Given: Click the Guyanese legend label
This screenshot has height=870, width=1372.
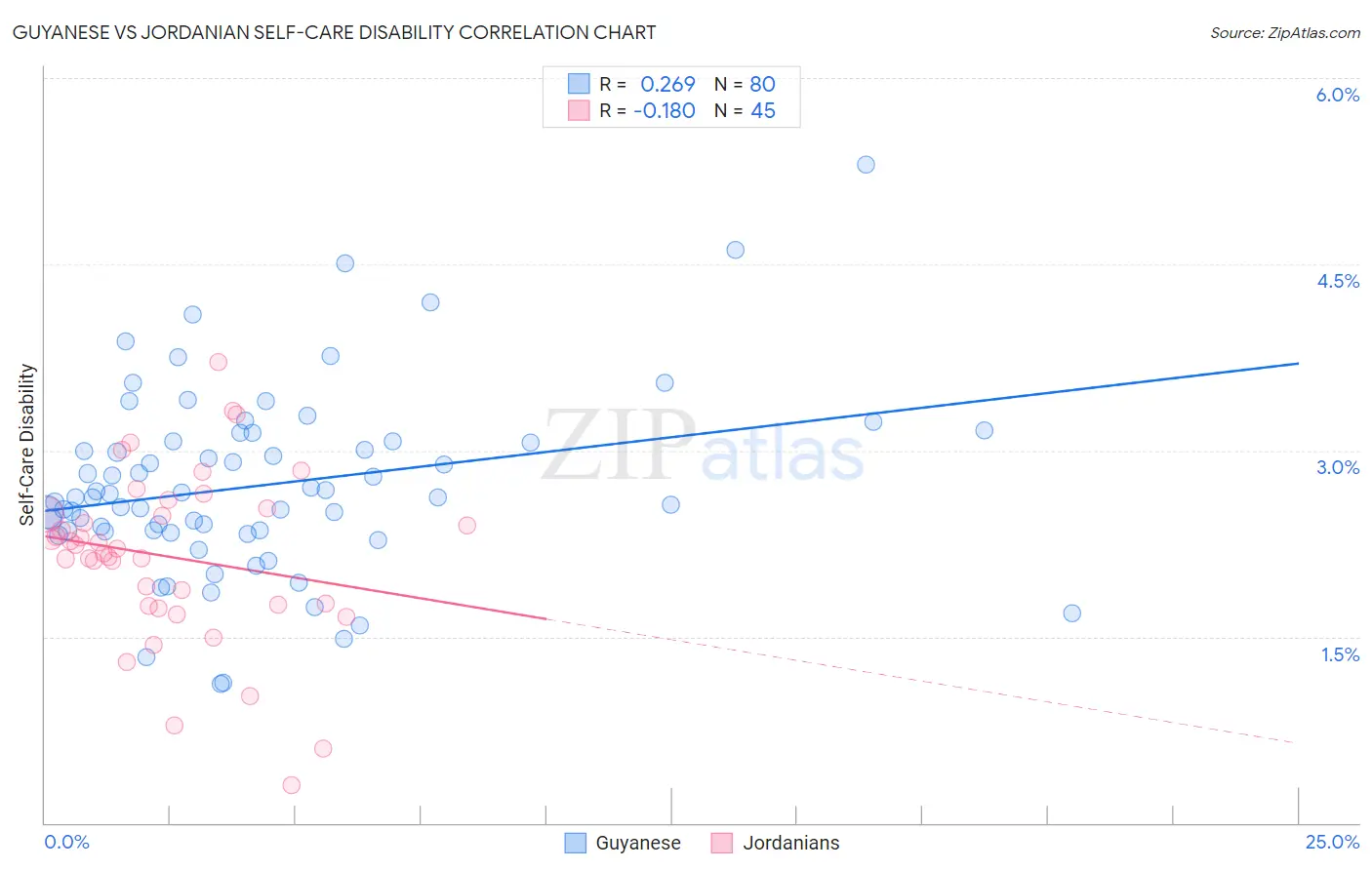Looking at the screenshot, I should tap(638, 843).
